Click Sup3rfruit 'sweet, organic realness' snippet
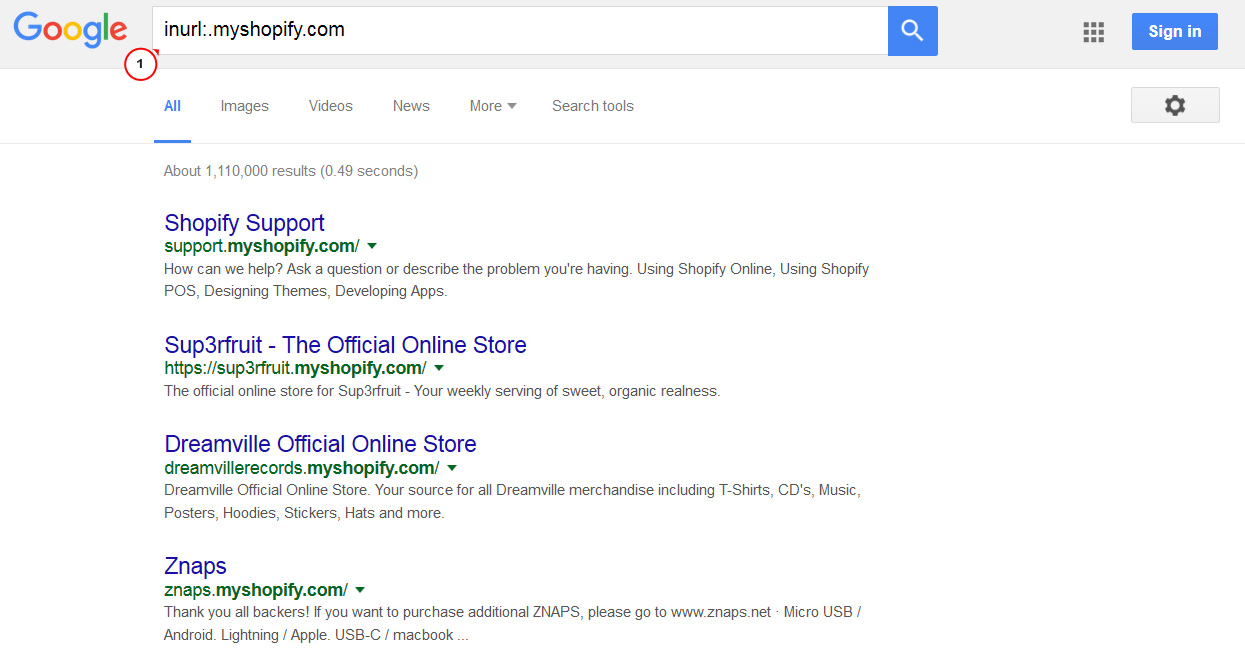1245x659 pixels. pos(442,391)
